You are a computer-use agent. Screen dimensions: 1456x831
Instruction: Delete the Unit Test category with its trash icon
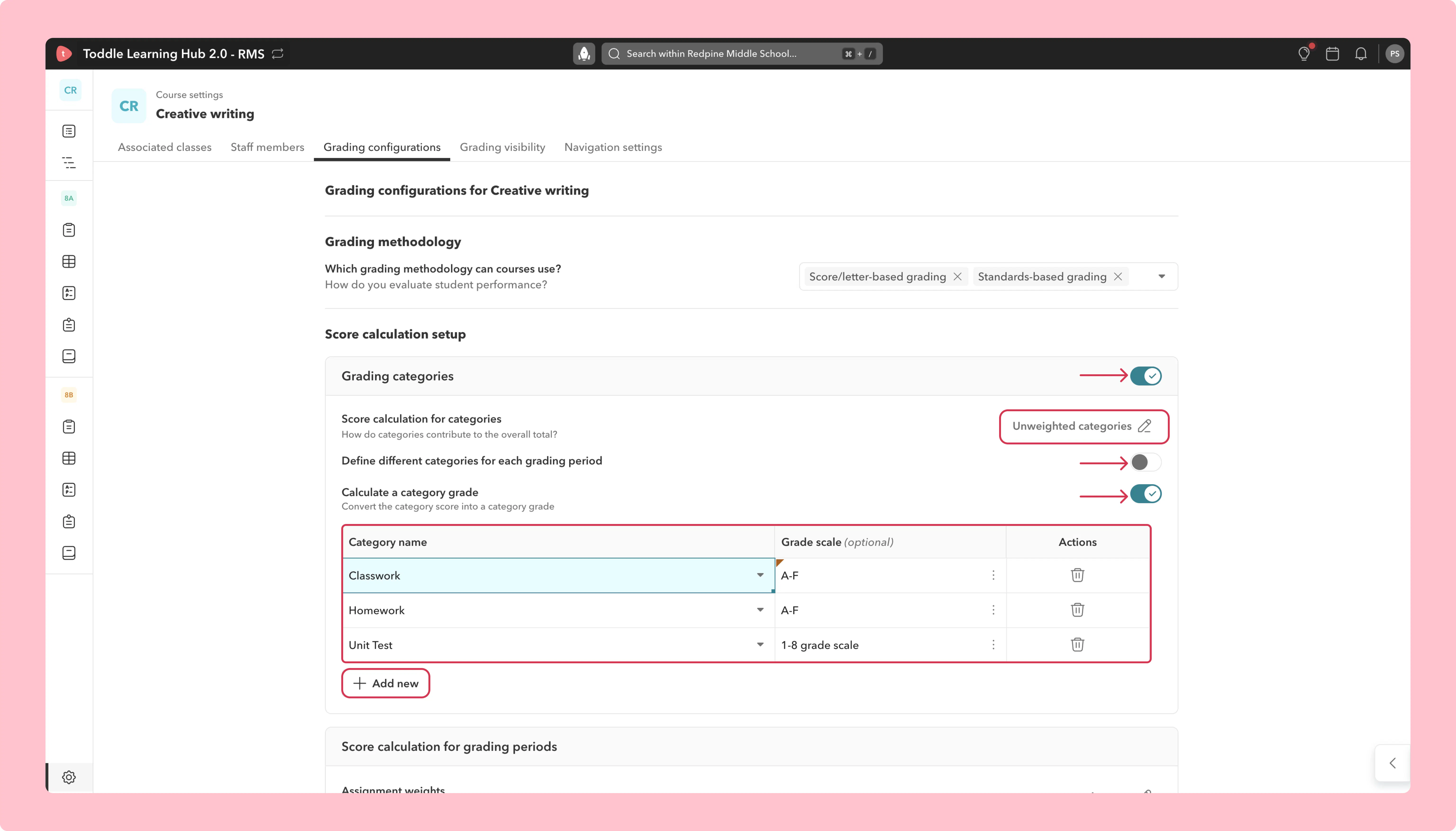[x=1078, y=645]
